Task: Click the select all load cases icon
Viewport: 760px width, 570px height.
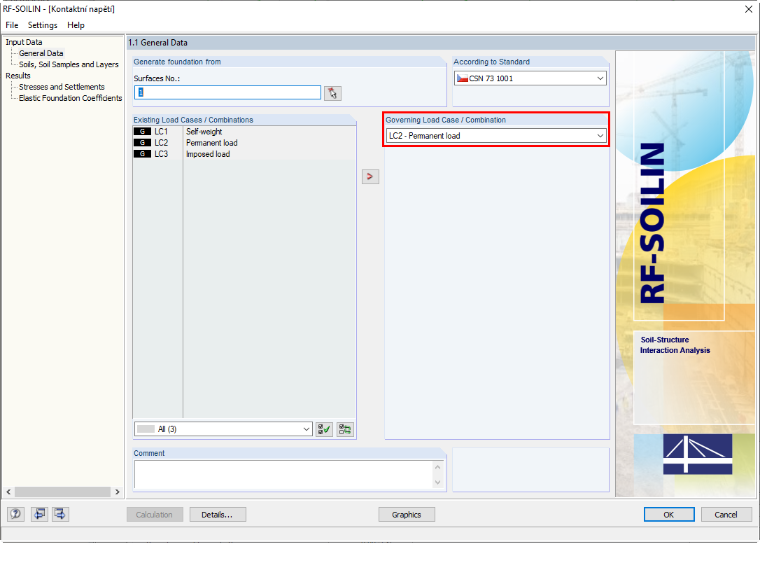Action: click(x=324, y=429)
